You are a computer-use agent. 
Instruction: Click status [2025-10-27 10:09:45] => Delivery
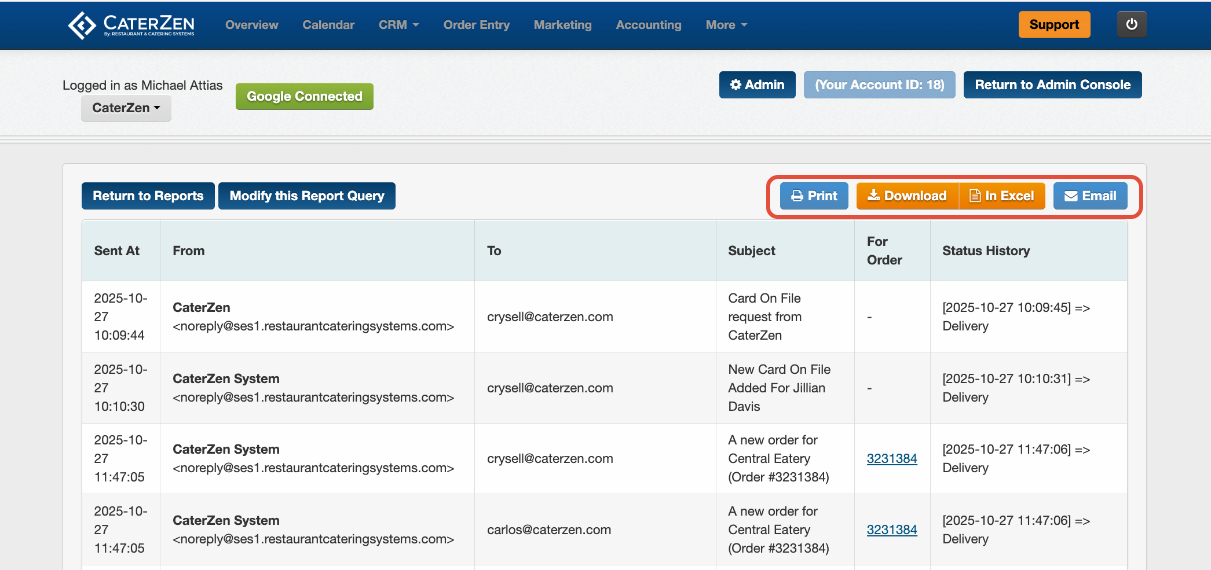(x=1016, y=317)
